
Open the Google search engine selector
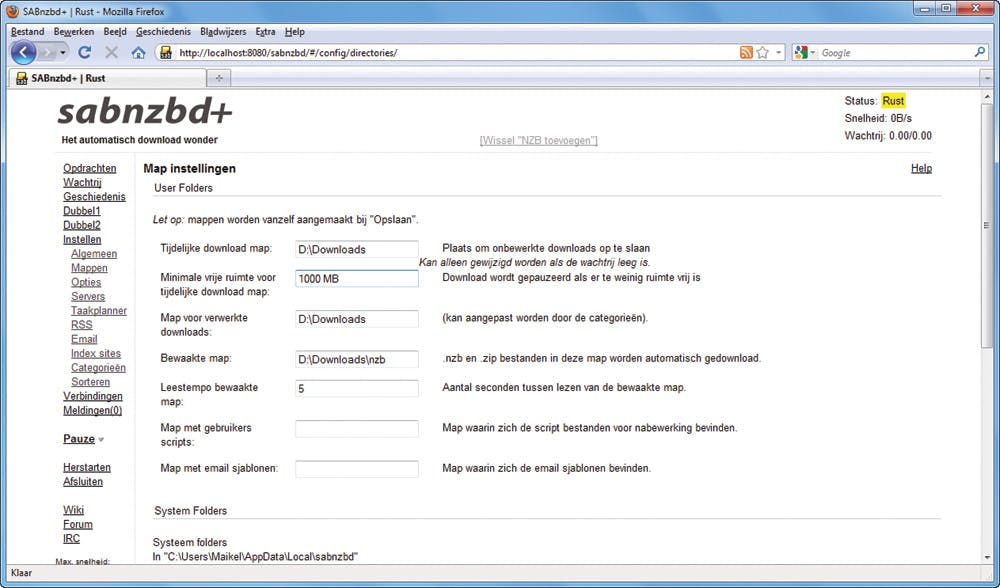pyautogui.click(x=805, y=53)
